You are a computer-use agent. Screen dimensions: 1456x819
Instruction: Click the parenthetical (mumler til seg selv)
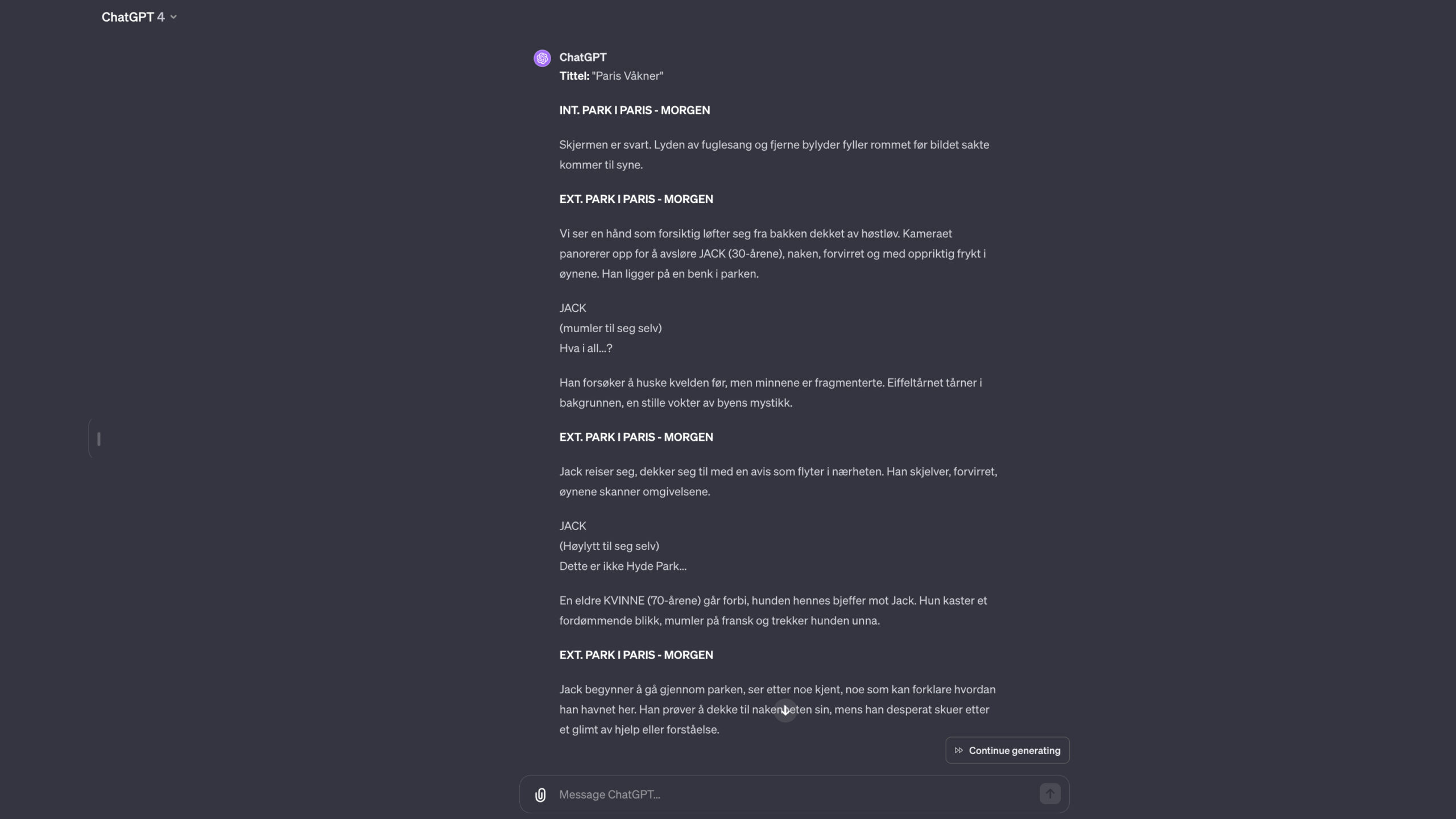(610, 328)
